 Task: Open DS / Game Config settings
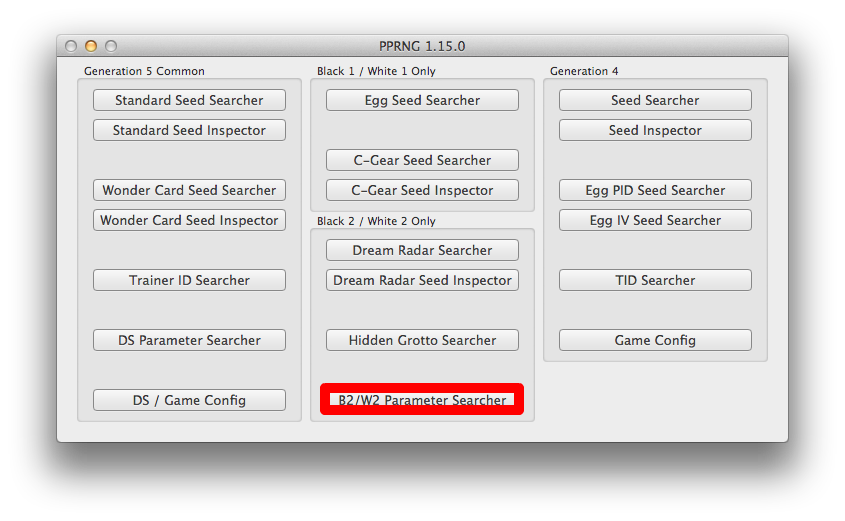(189, 400)
